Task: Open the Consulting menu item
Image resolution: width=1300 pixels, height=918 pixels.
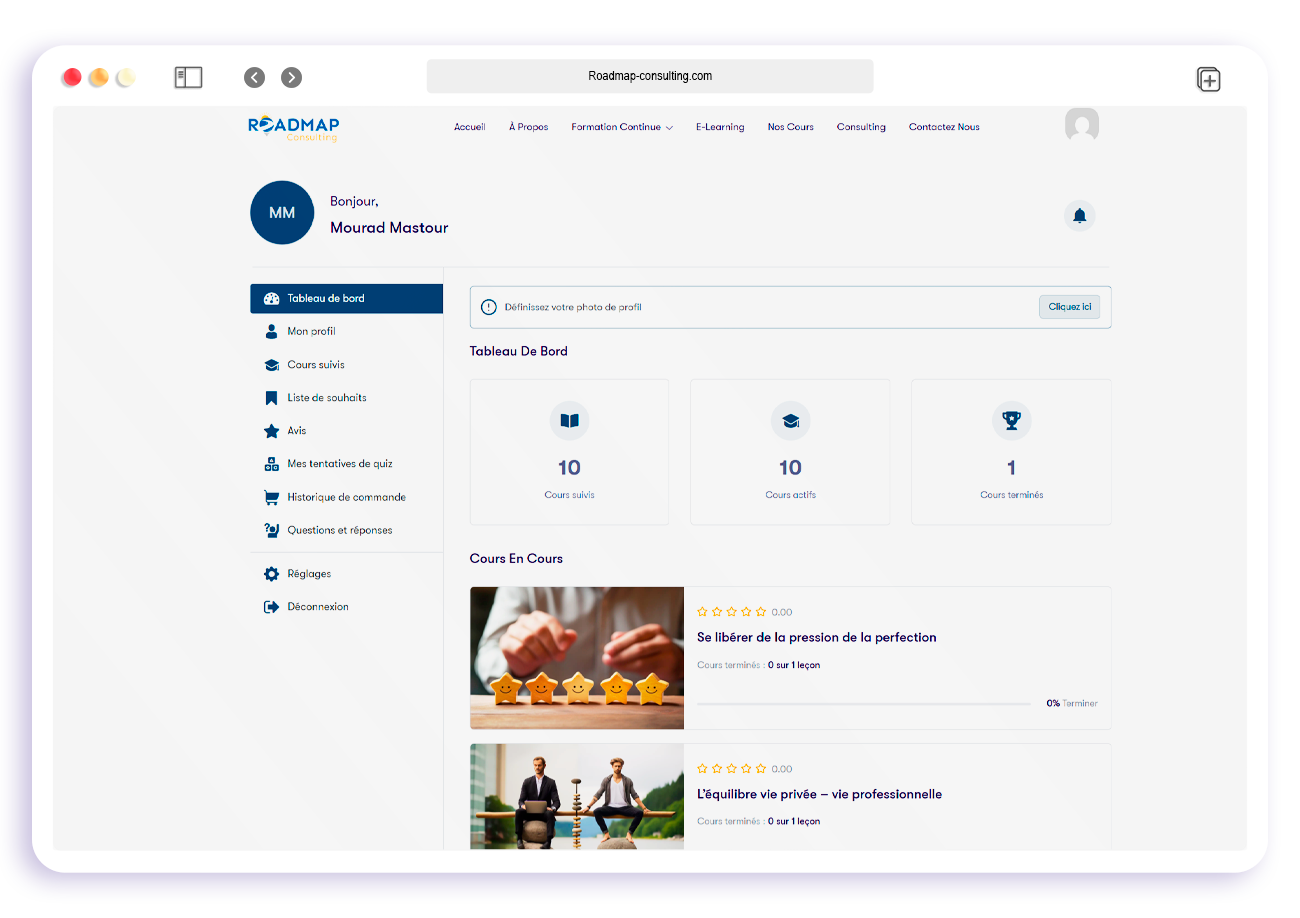Action: (861, 127)
